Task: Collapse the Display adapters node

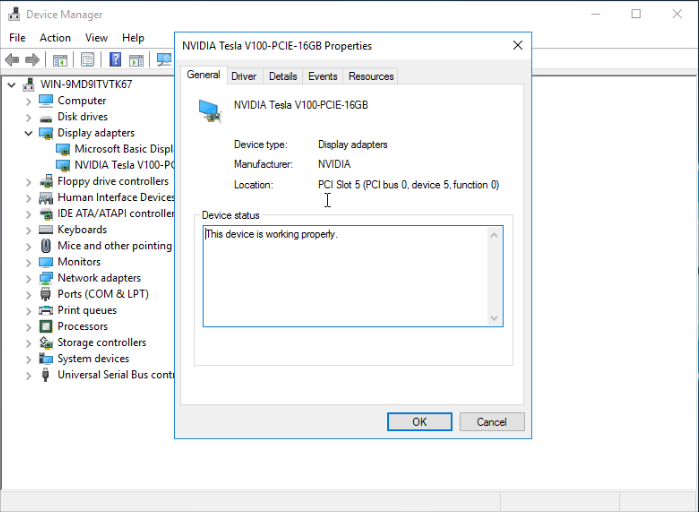Action: [x=29, y=133]
